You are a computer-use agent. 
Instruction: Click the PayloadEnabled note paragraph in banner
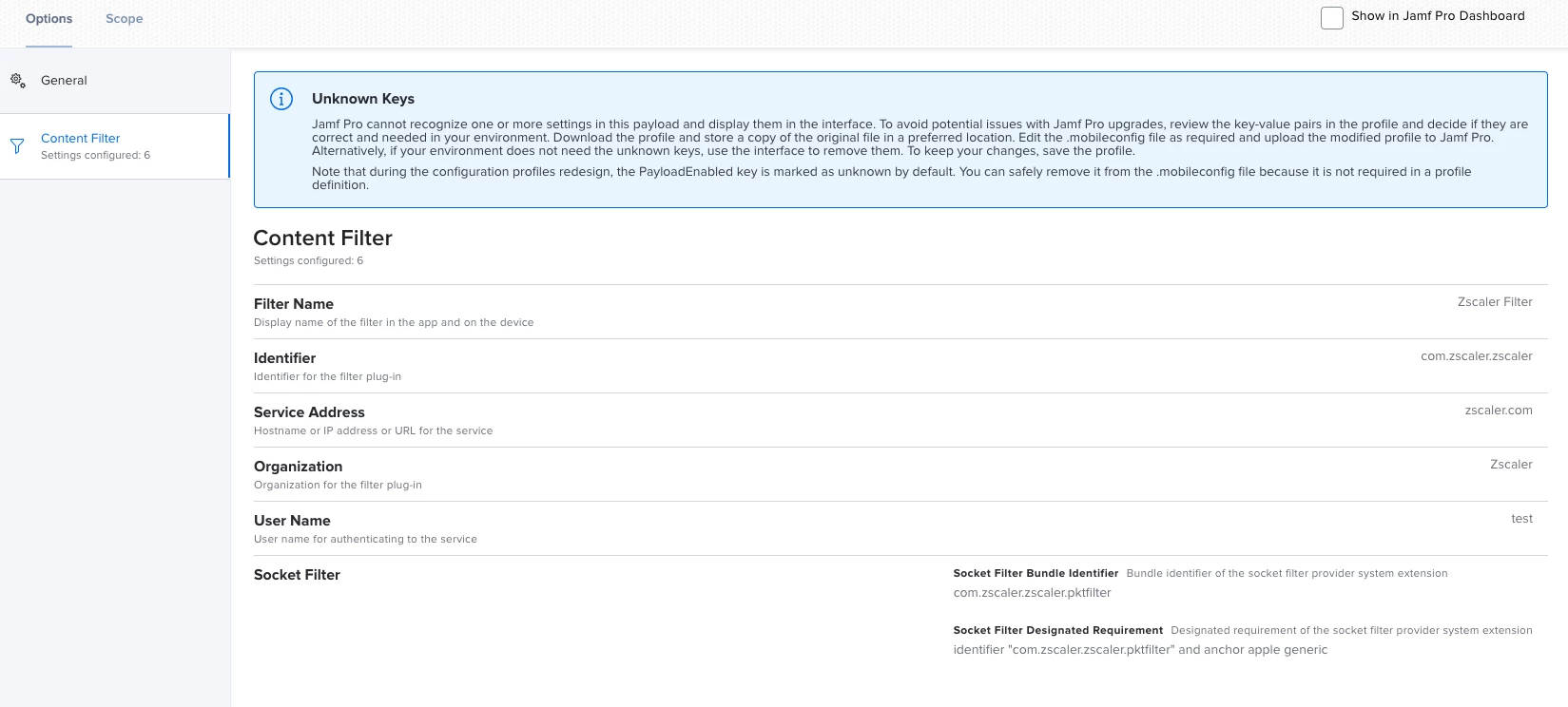click(892, 179)
